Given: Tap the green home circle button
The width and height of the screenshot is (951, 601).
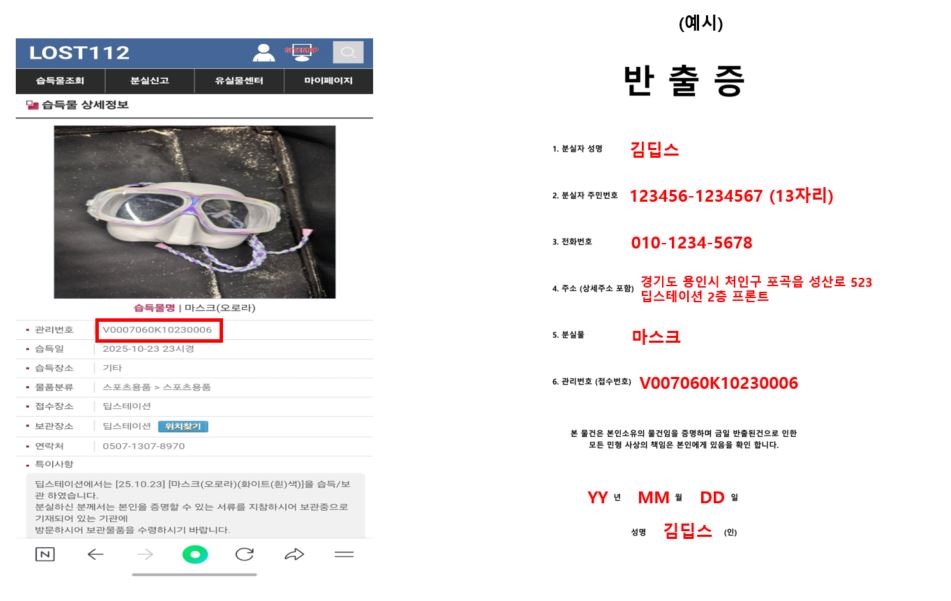Looking at the screenshot, I should [195, 554].
